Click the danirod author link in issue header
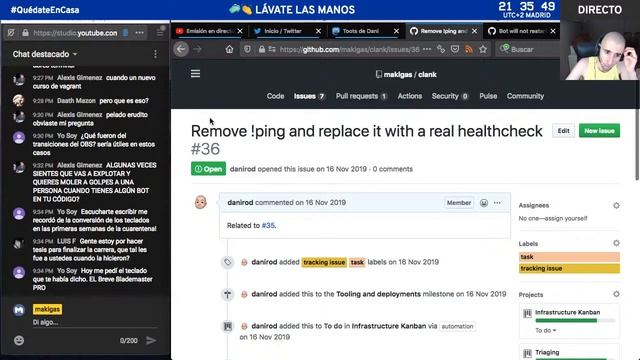640x360 pixels. (242, 169)
